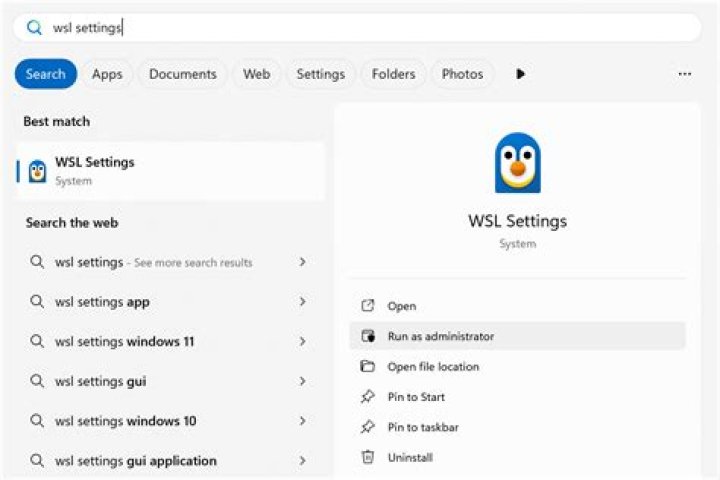Click magnifier icon beside wsl settings windows 11
Image resolution: width=720 pixels, height=480 pixels.
[x=37, y=341]
